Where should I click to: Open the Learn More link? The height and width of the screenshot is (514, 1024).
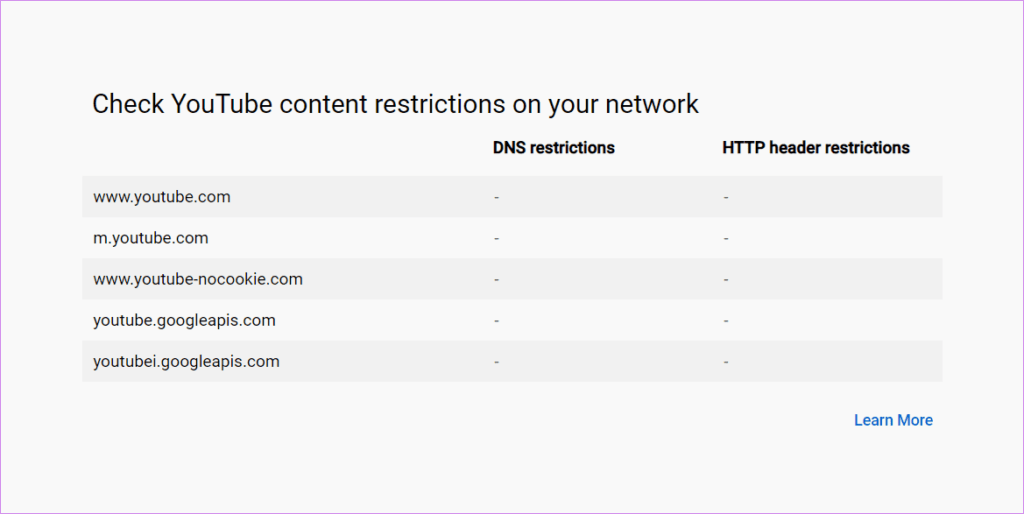click(893, 420)
